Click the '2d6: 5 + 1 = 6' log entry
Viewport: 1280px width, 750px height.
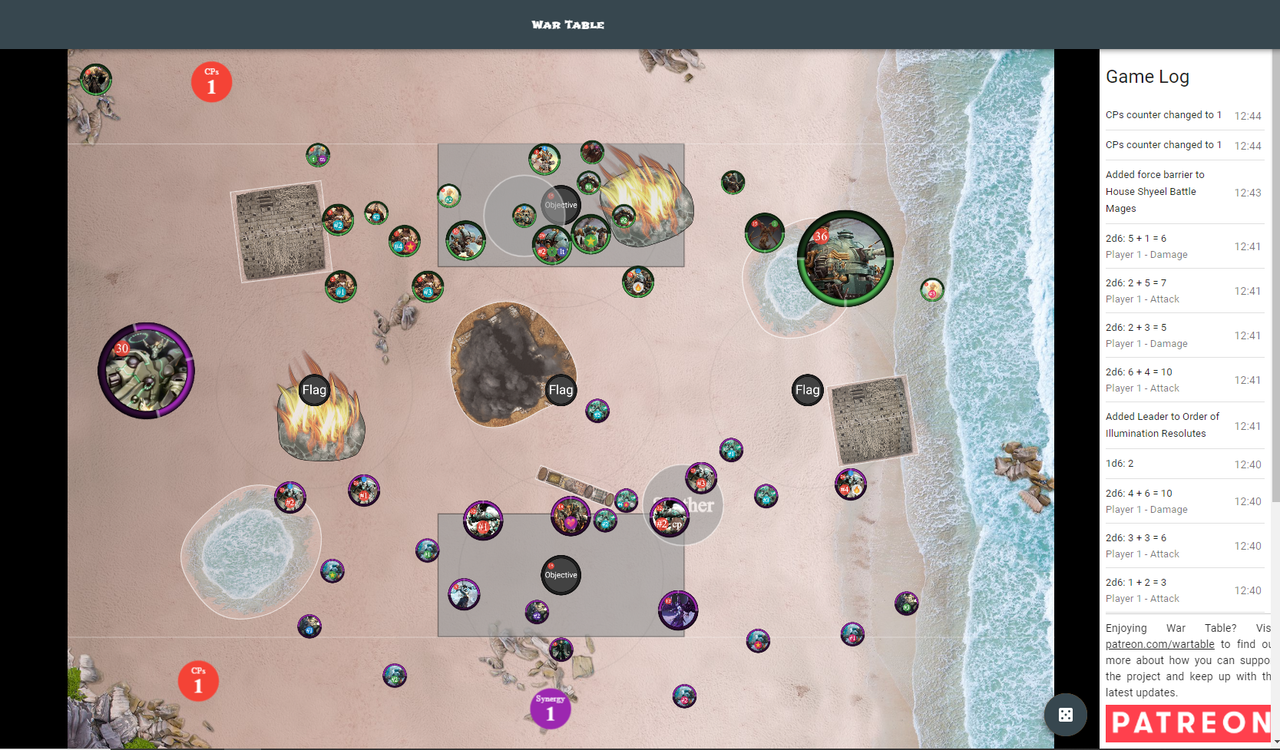[x=1184, y=246]
